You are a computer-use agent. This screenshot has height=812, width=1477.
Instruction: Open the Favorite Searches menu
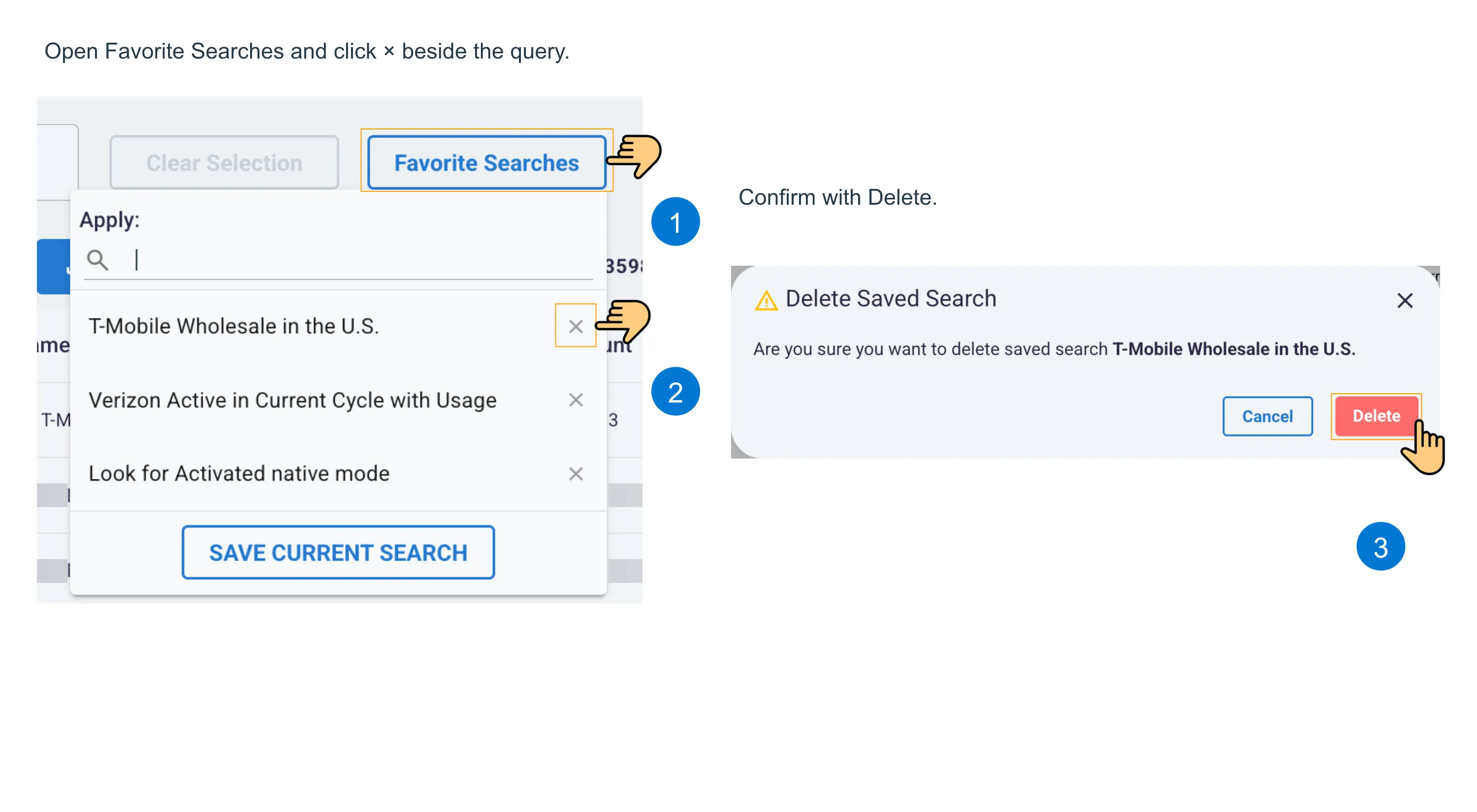tap(486, 163)
